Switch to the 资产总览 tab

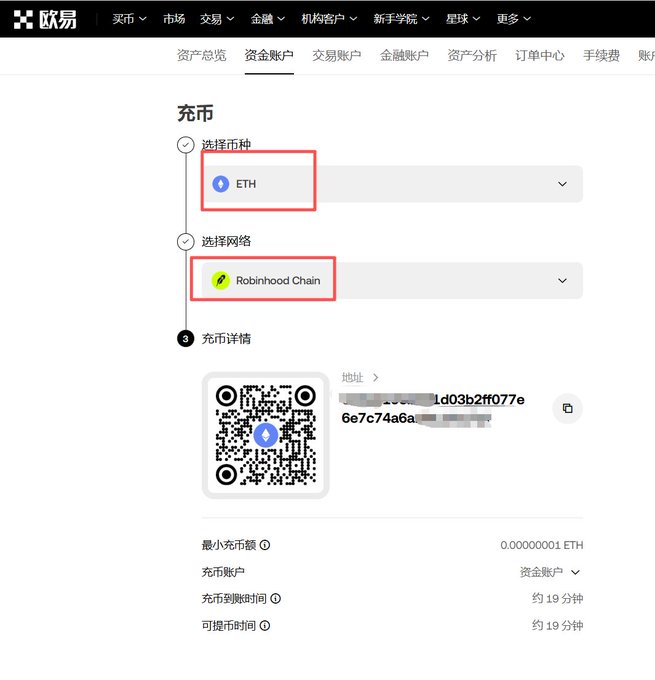(x=202, y=56)
